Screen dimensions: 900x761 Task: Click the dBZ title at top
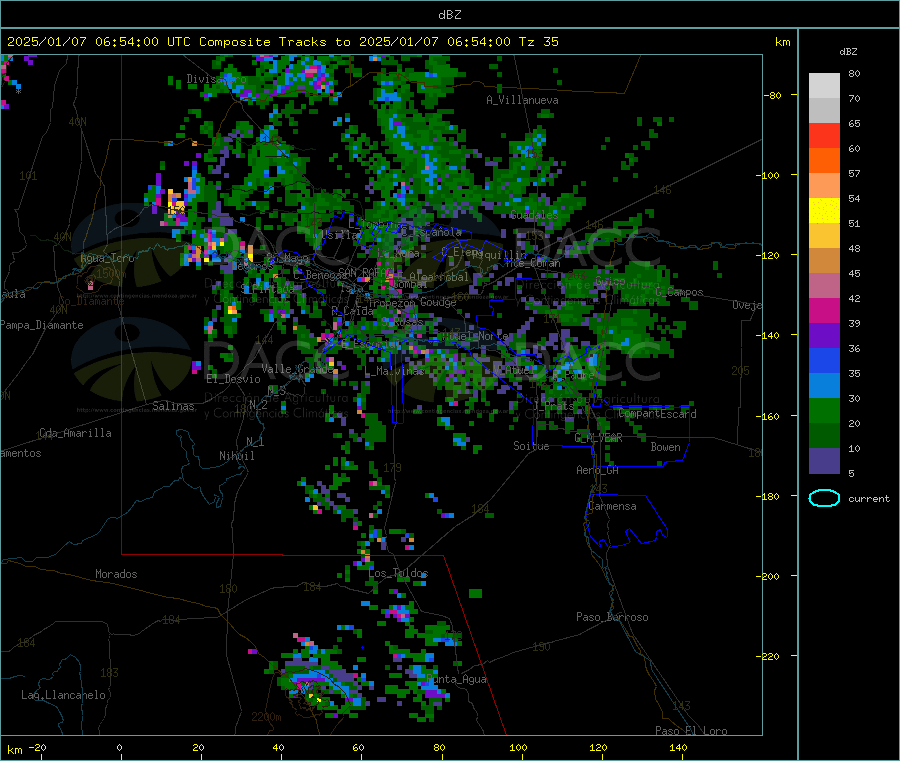[449, 15]
